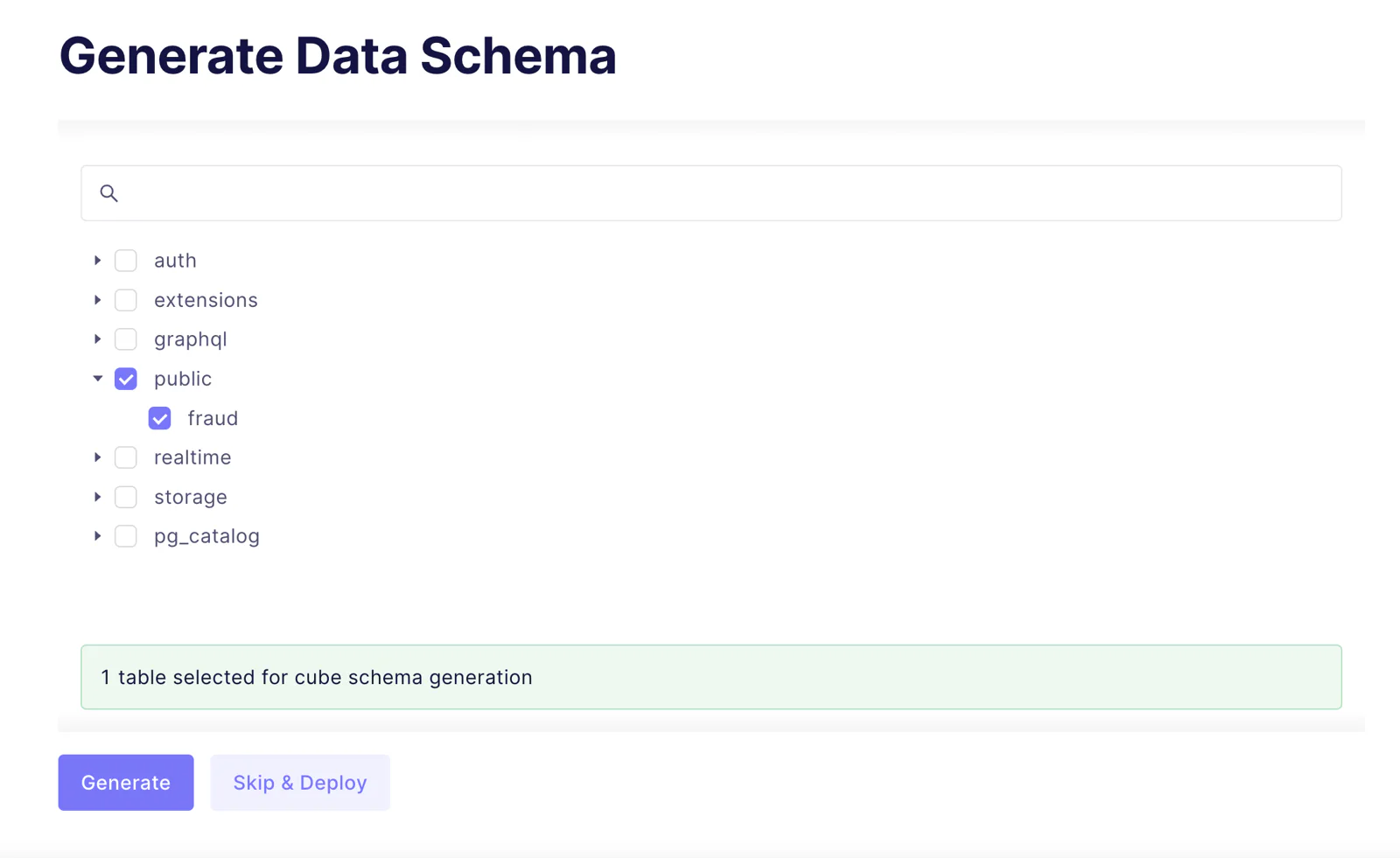1400x858 pixels.
Task: Check the extensions schema checkbox
Action: 126,300
